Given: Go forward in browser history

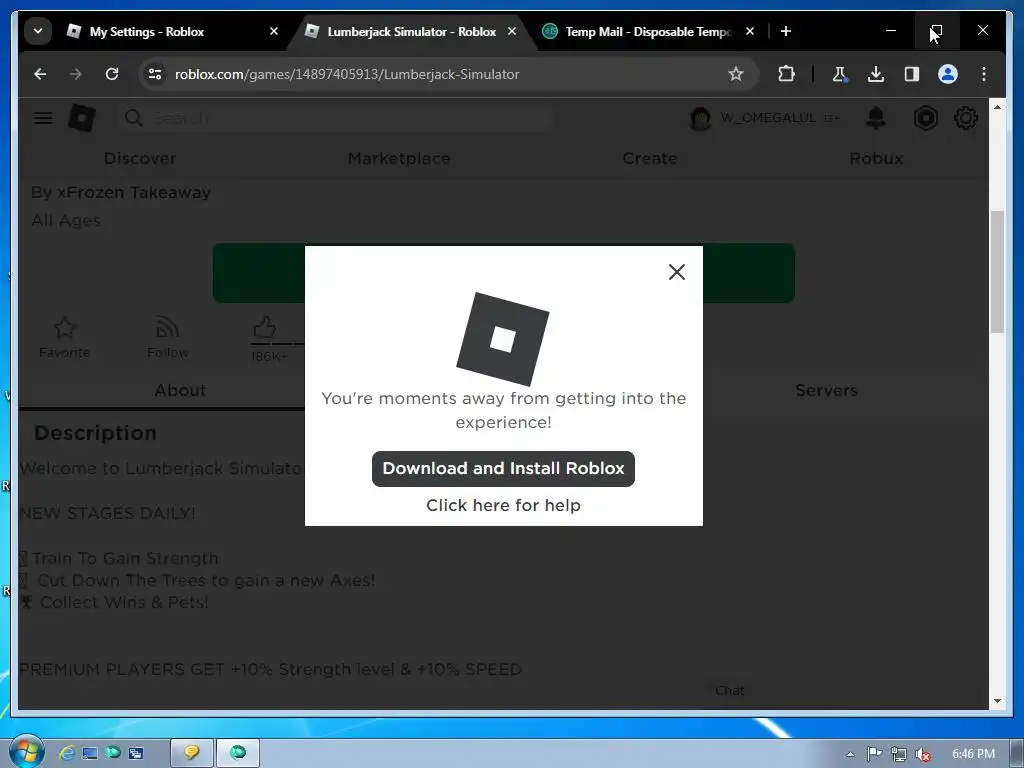Looking at the screenshot, I should pyautogui.click(x=76, y=74).
